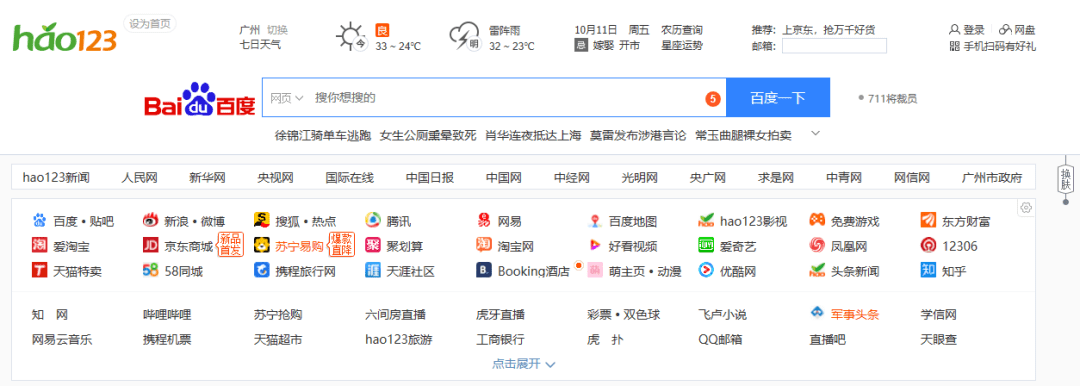Click the 知乎 icon
Image resolution: width=1080 pixels, height=386 pixels.
(x=928, y=270)
